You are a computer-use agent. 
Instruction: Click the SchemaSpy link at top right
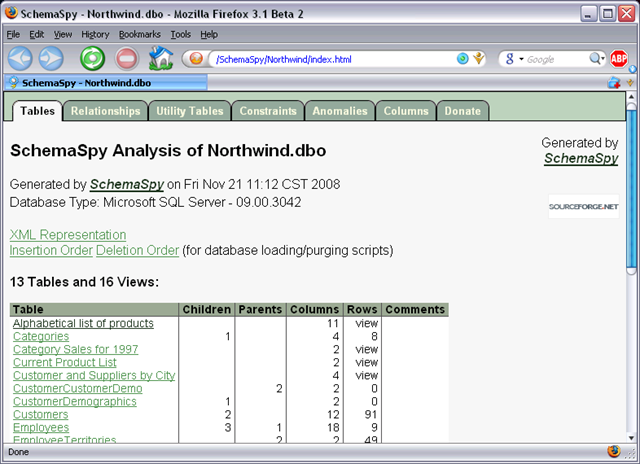click(x=581, y=158)
